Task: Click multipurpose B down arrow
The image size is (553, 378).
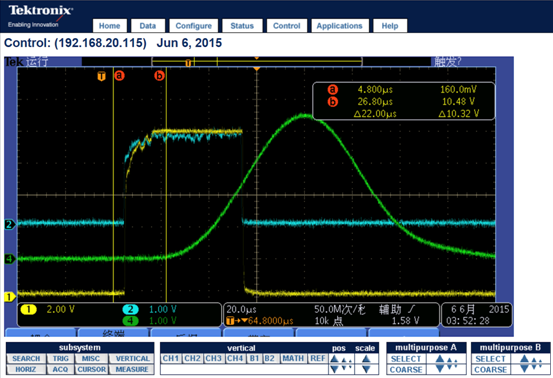Action: pyautogui.click(x=524, y=369)
